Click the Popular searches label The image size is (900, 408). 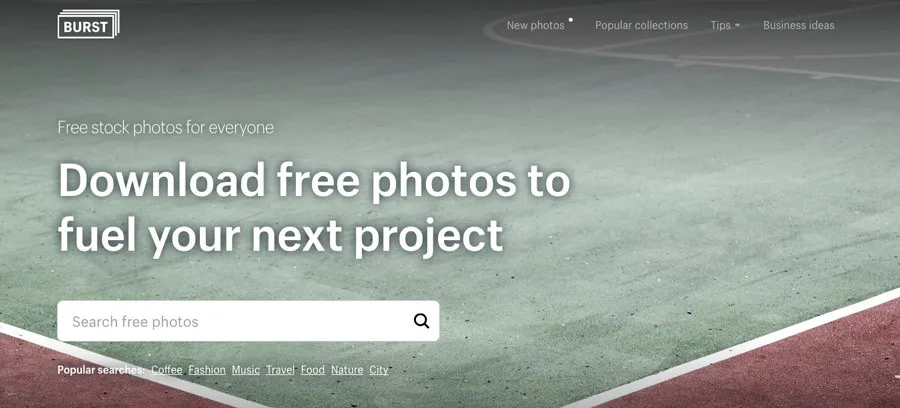click(101, 370)
